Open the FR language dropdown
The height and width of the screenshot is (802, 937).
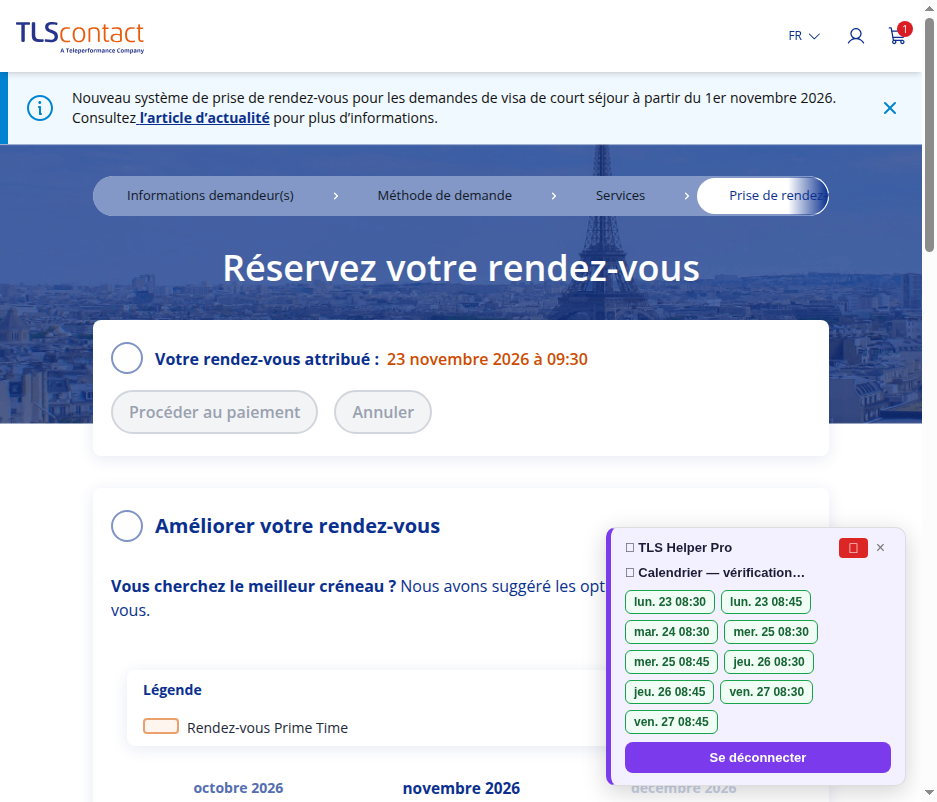pos(804,36)
